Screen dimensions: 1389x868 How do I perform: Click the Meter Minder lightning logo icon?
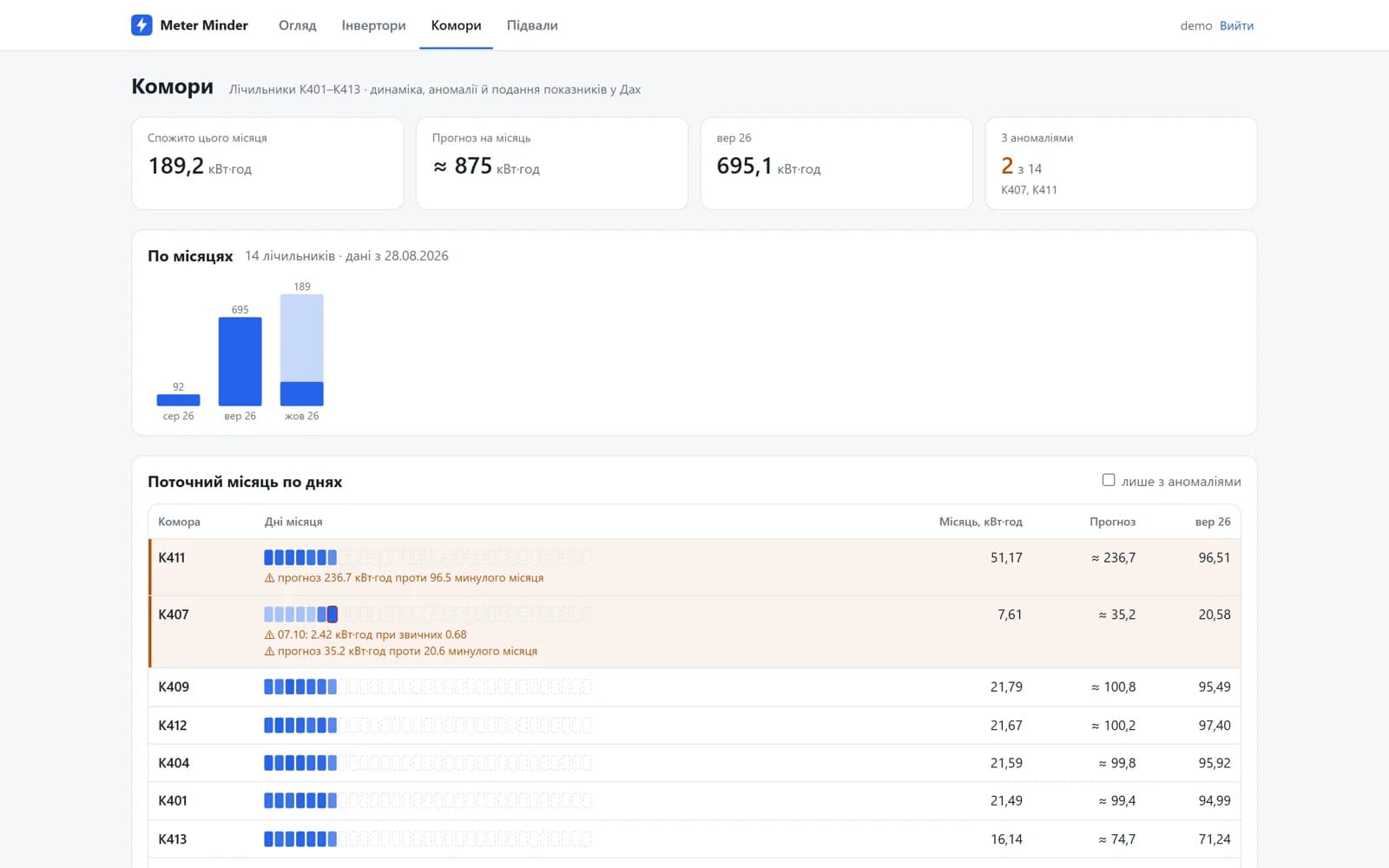[142, 25]
